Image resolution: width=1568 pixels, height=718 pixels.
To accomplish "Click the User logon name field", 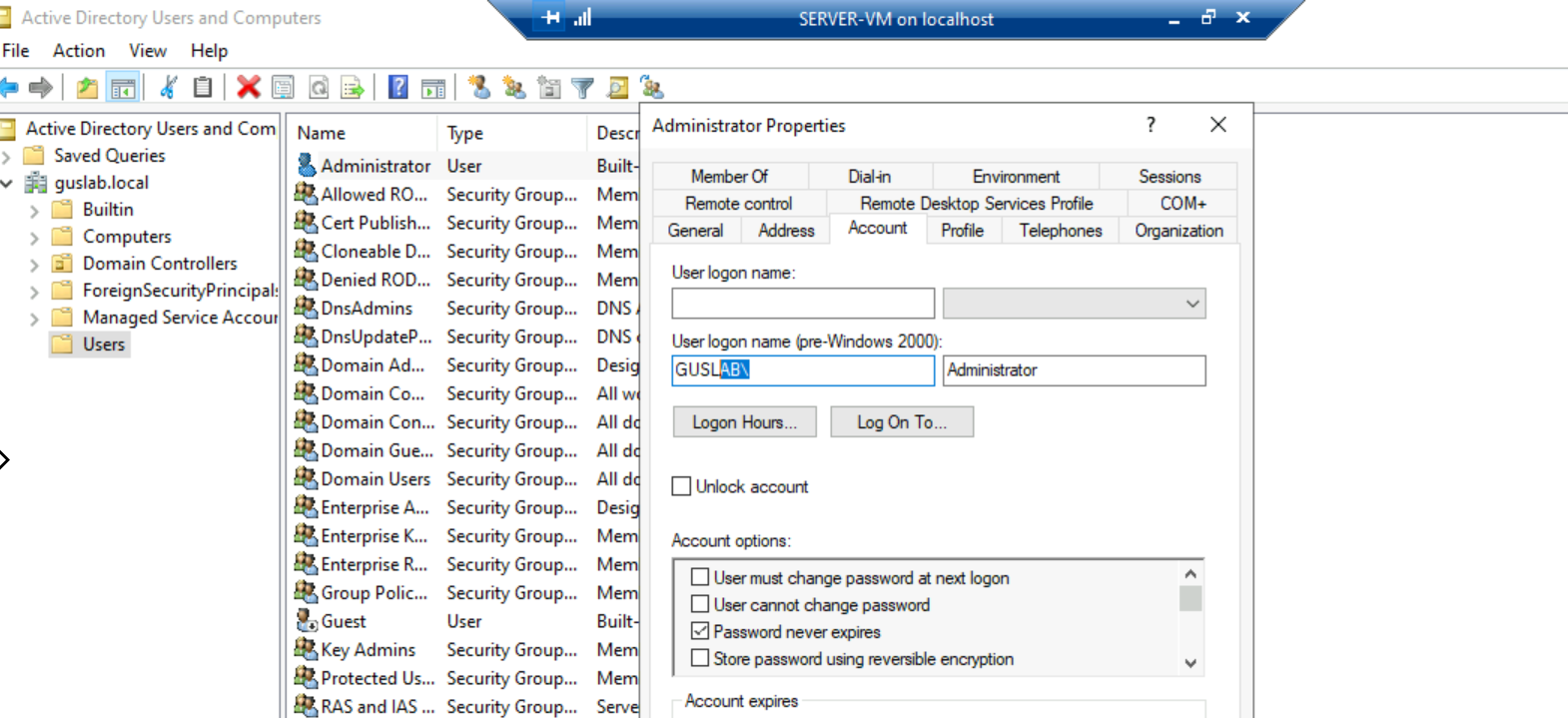I will click(x=803, y=304).
